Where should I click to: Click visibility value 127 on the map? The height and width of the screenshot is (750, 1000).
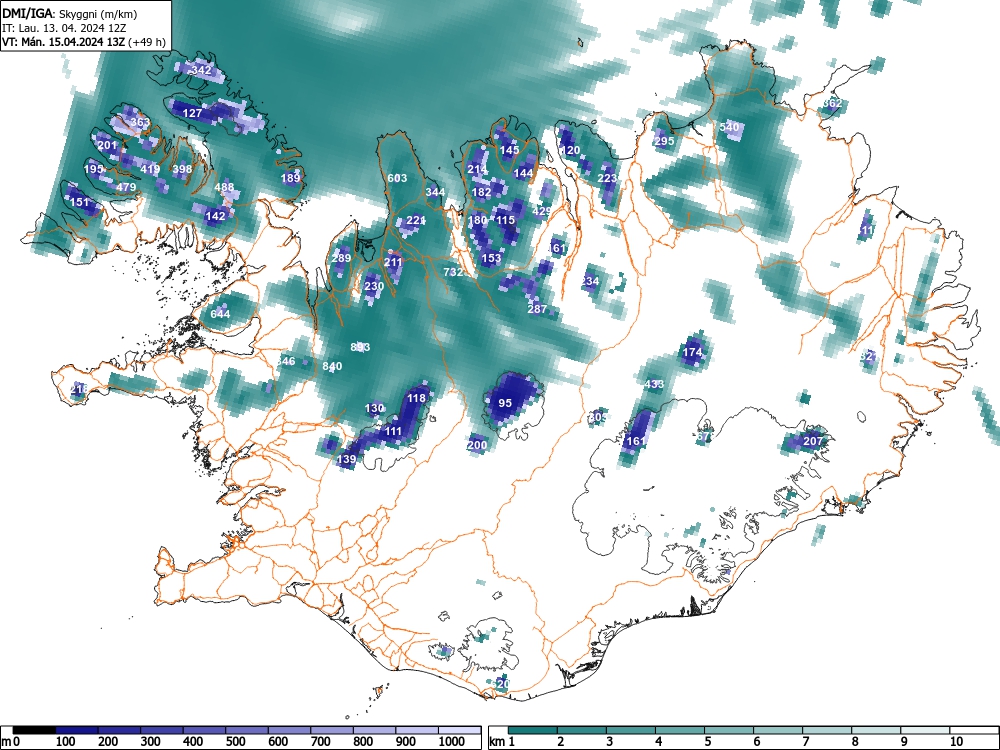click(193, 113)
